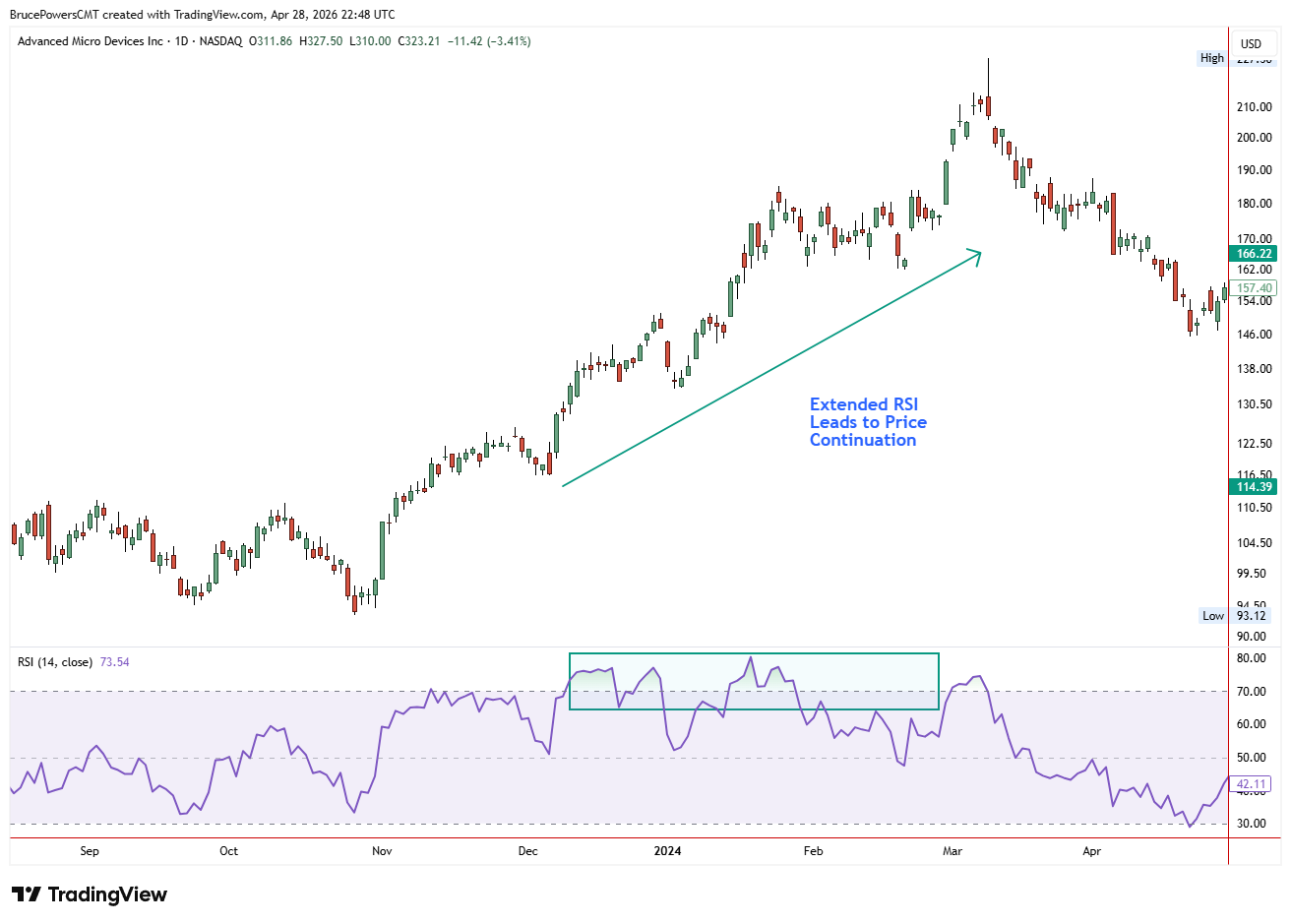Viewport: 1291px width, 924px height.
Task: Click the Mar label on time axis
Action: [x=953, y=851]
